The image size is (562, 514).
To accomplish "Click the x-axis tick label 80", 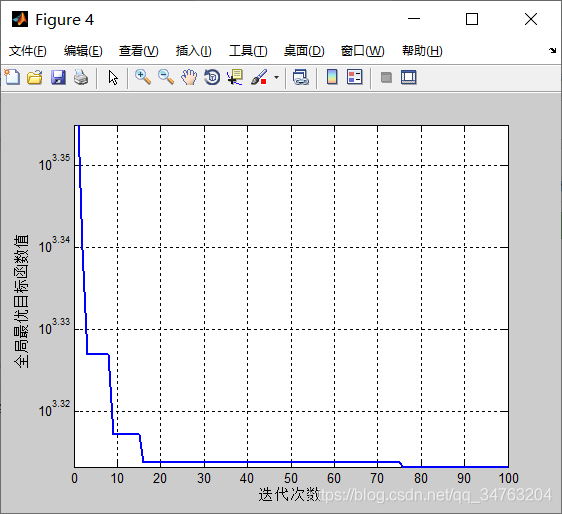I will pyautogui.click(x=421, y=478).
